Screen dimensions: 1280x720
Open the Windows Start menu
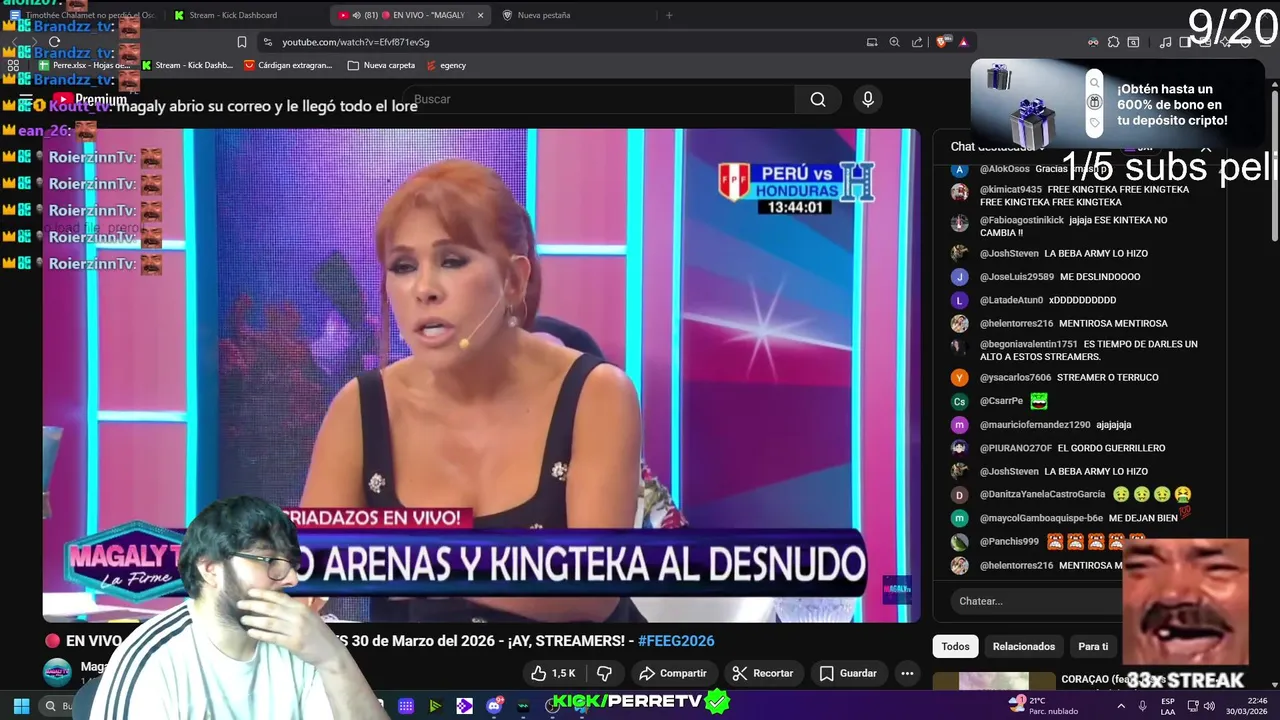pos(21,706)
